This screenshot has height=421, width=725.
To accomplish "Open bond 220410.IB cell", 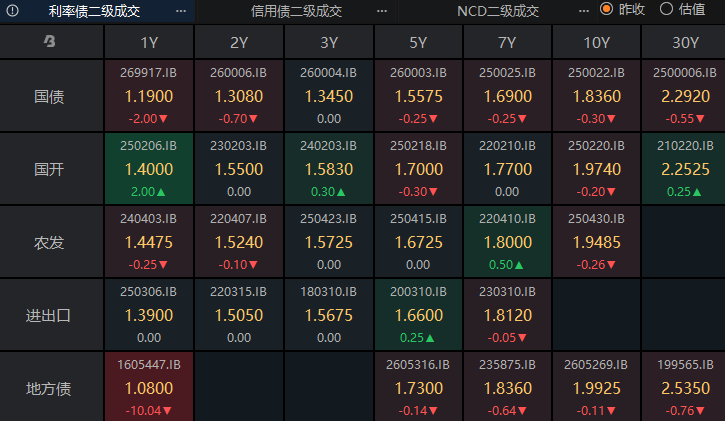I will (x=507, y=242).
